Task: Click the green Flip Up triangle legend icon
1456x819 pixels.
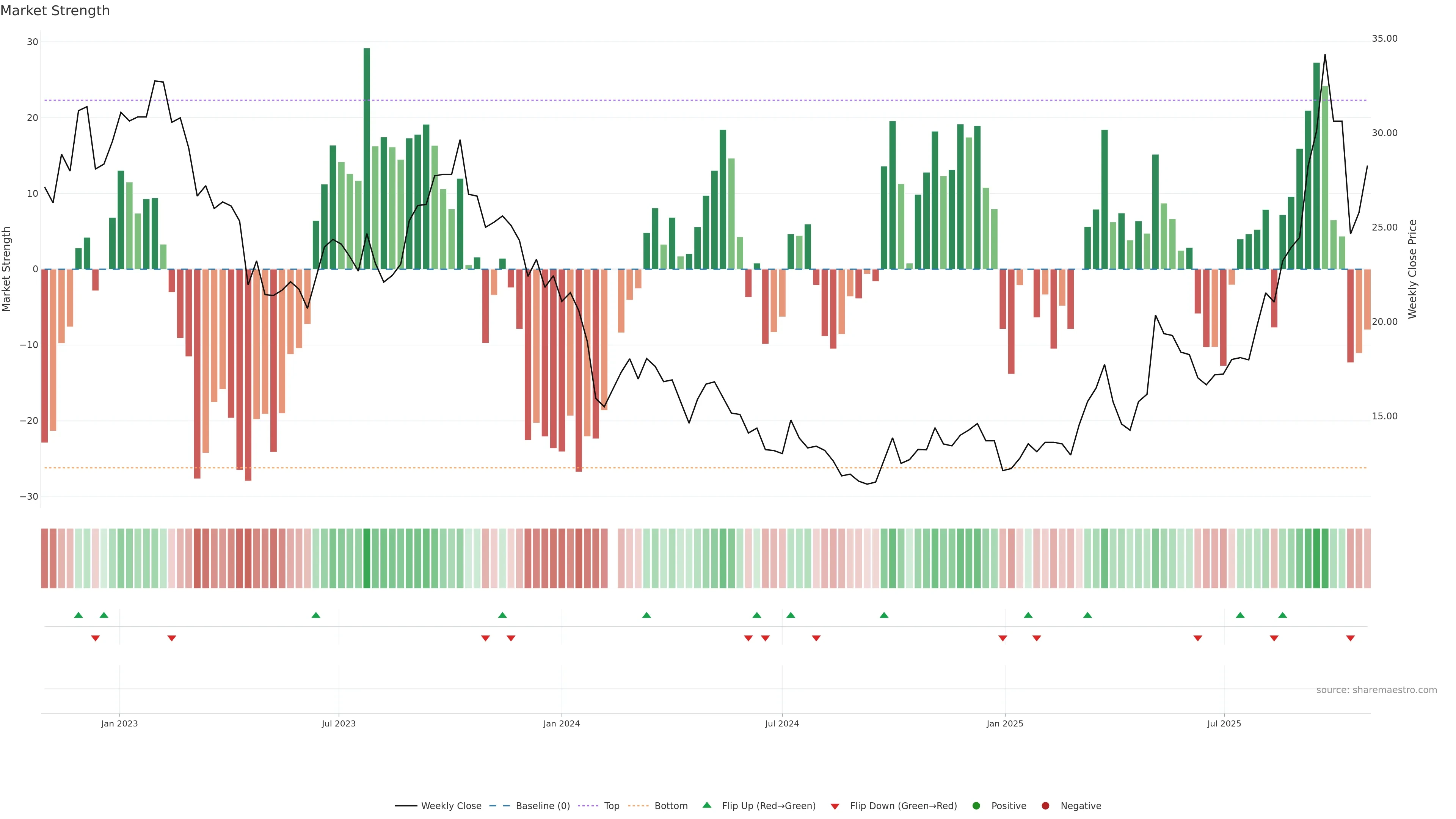Action: pos(706,805)
